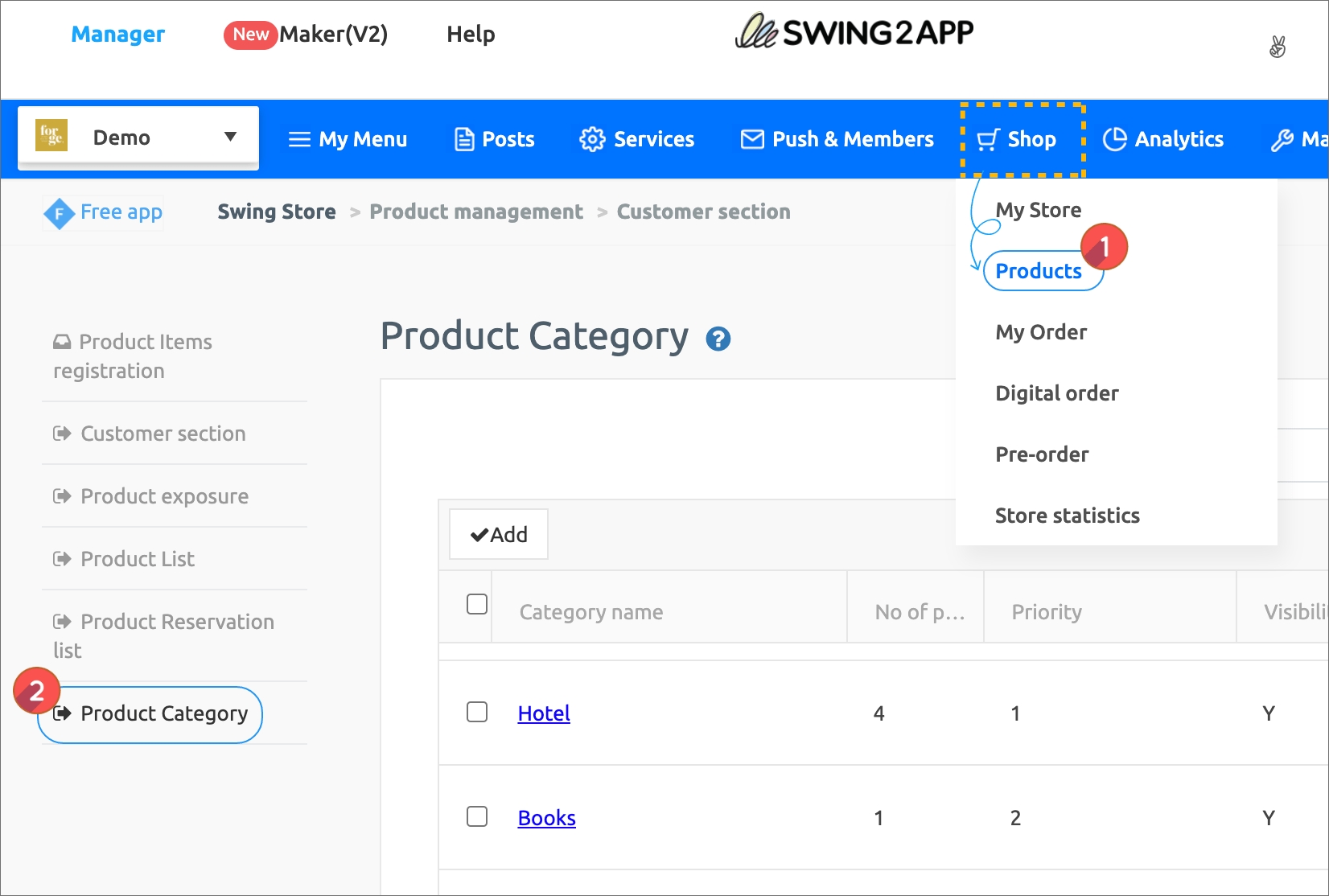Screen dimensions: 1329x896
Task: Select Pre-order in Shop dropdown
Action: 1042,454
